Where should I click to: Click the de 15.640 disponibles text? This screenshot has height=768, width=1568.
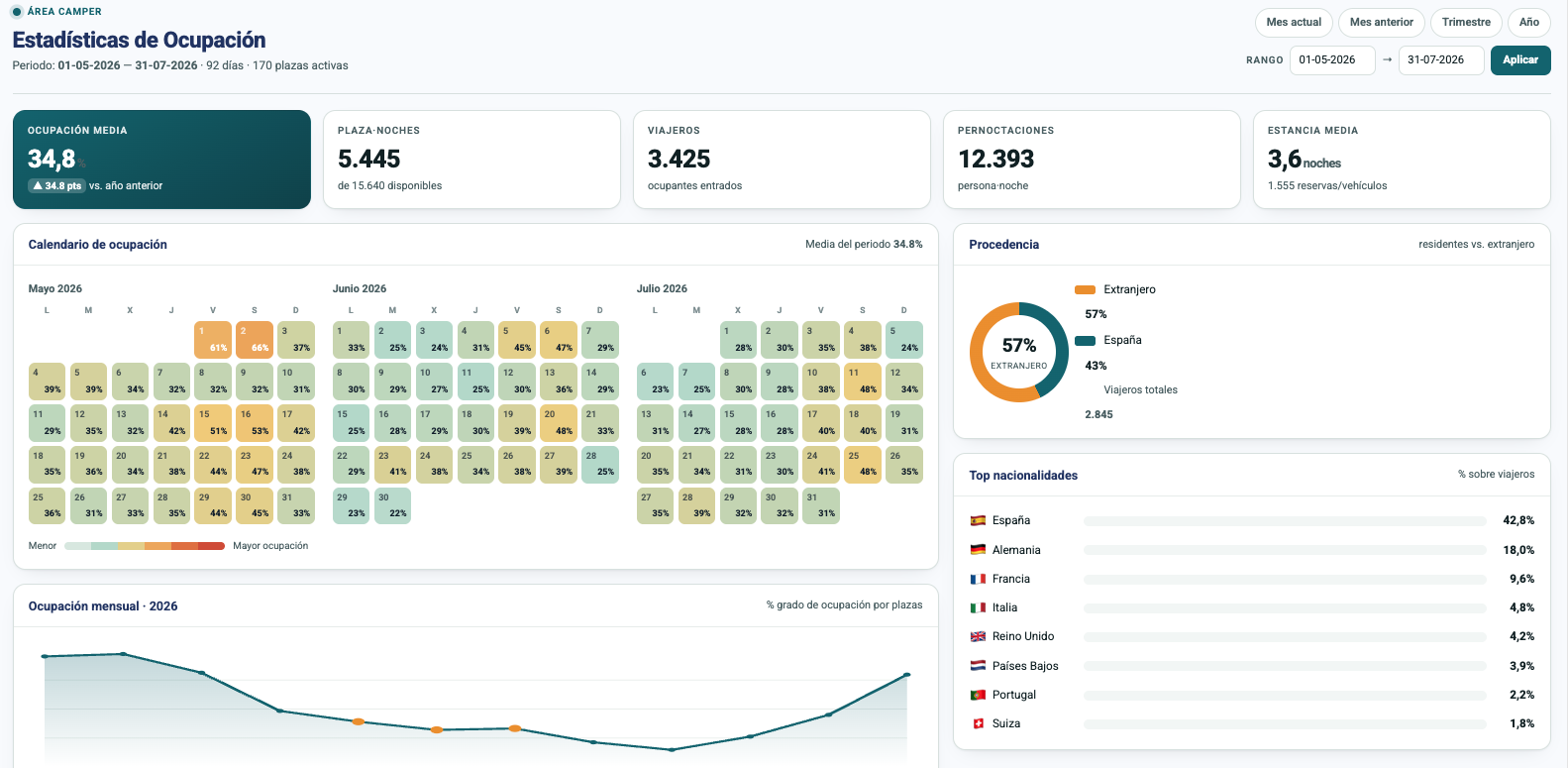pos(389,185)
